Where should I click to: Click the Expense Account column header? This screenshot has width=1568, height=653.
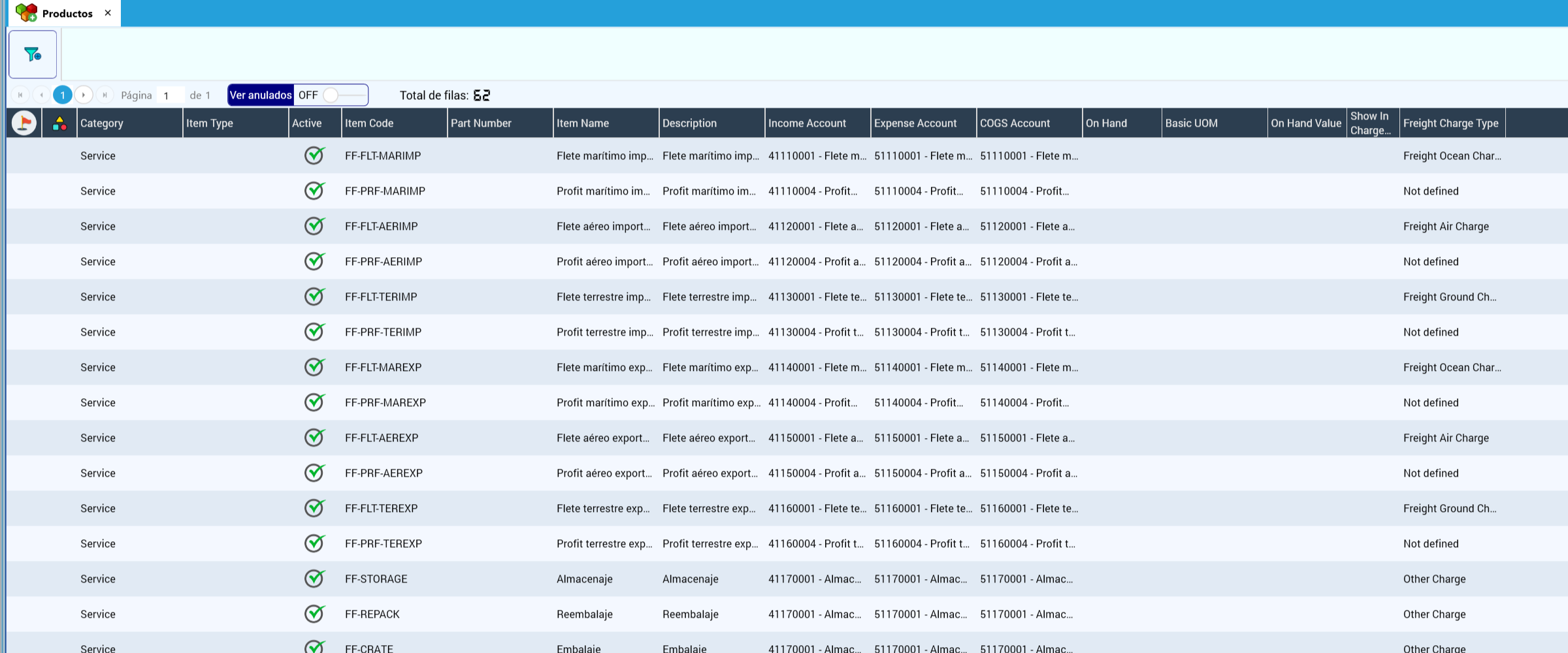coord(923,123)
